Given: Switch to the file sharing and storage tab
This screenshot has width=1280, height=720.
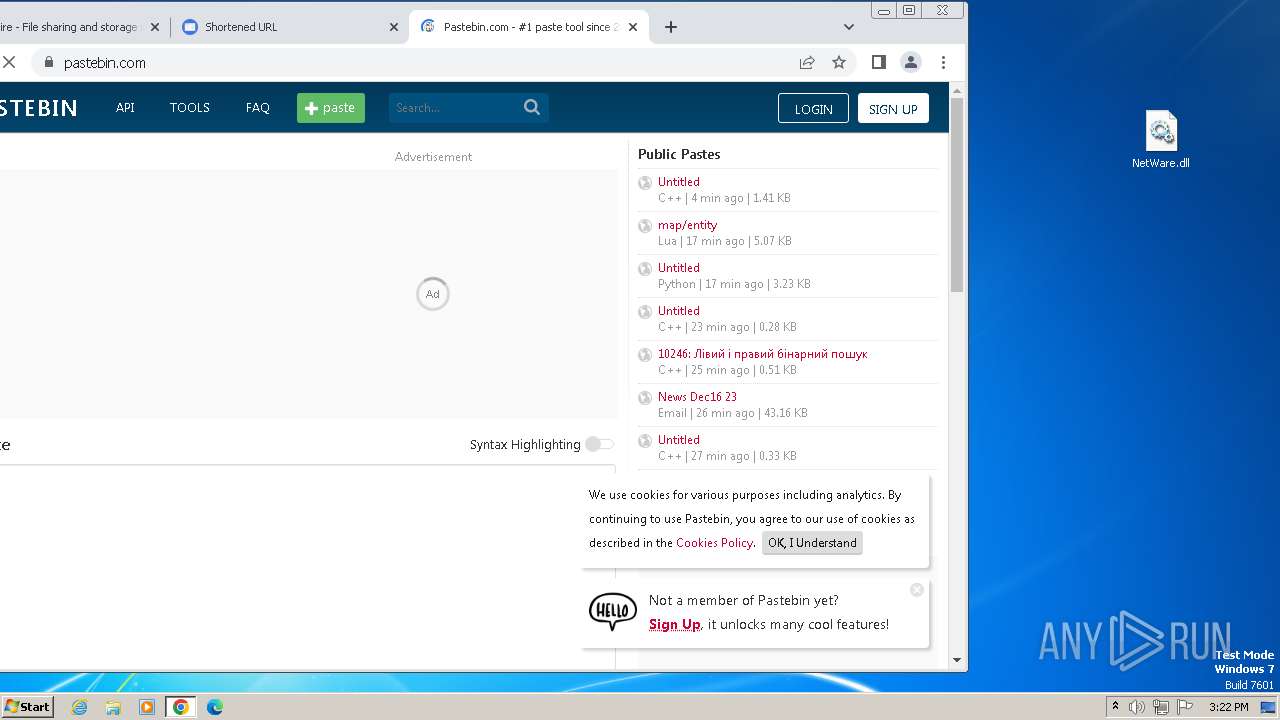Looking at the screenshot, I should point(82,27).
